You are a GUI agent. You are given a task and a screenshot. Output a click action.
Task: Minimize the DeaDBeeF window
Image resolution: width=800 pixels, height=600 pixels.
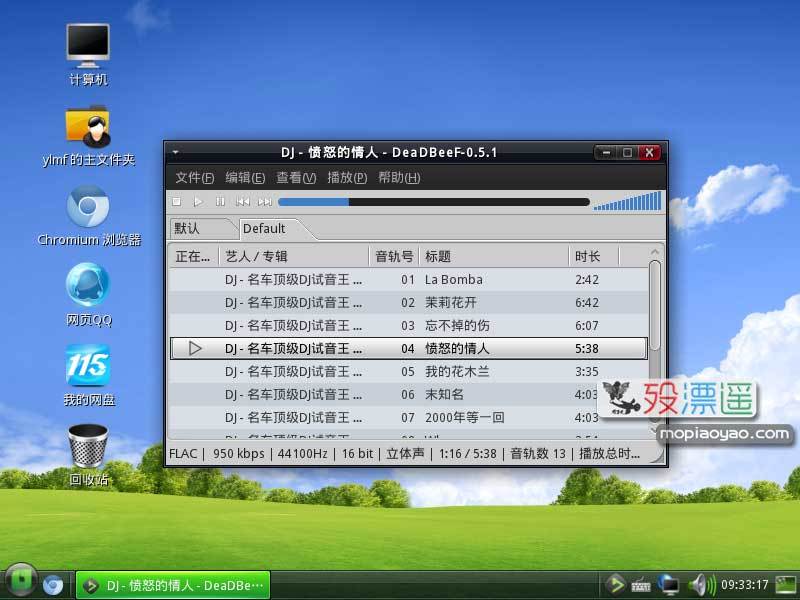(606, 153)
